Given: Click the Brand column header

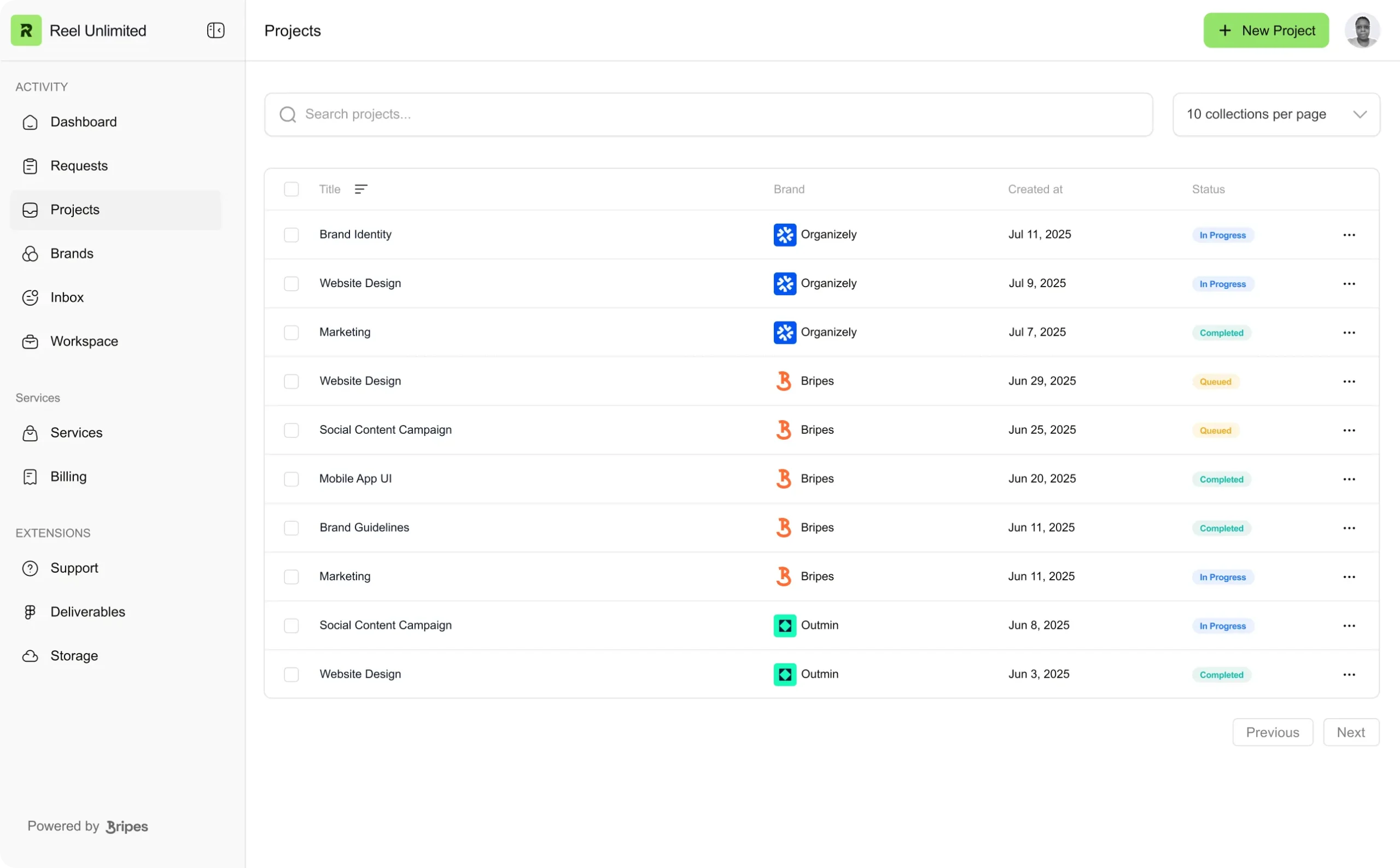Looking at the screenshot, I should coord(789,189).
